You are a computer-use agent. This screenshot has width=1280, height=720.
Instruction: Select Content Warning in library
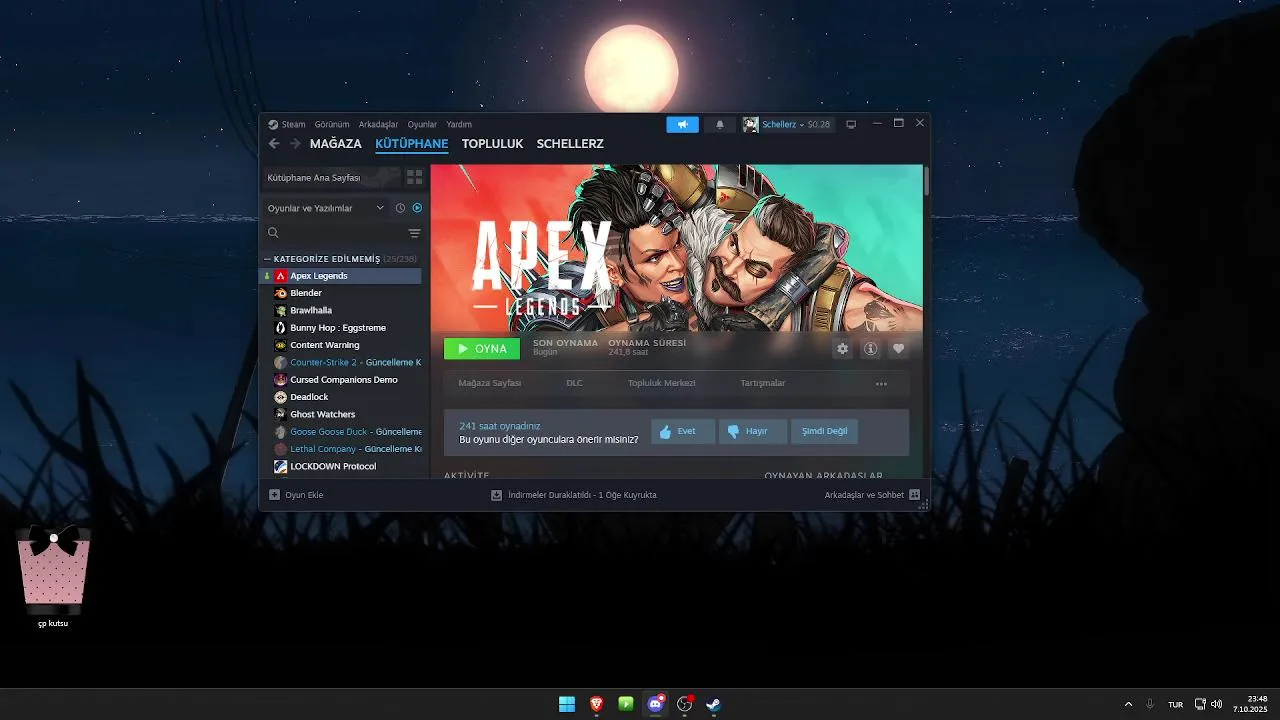tap(340, 345)
